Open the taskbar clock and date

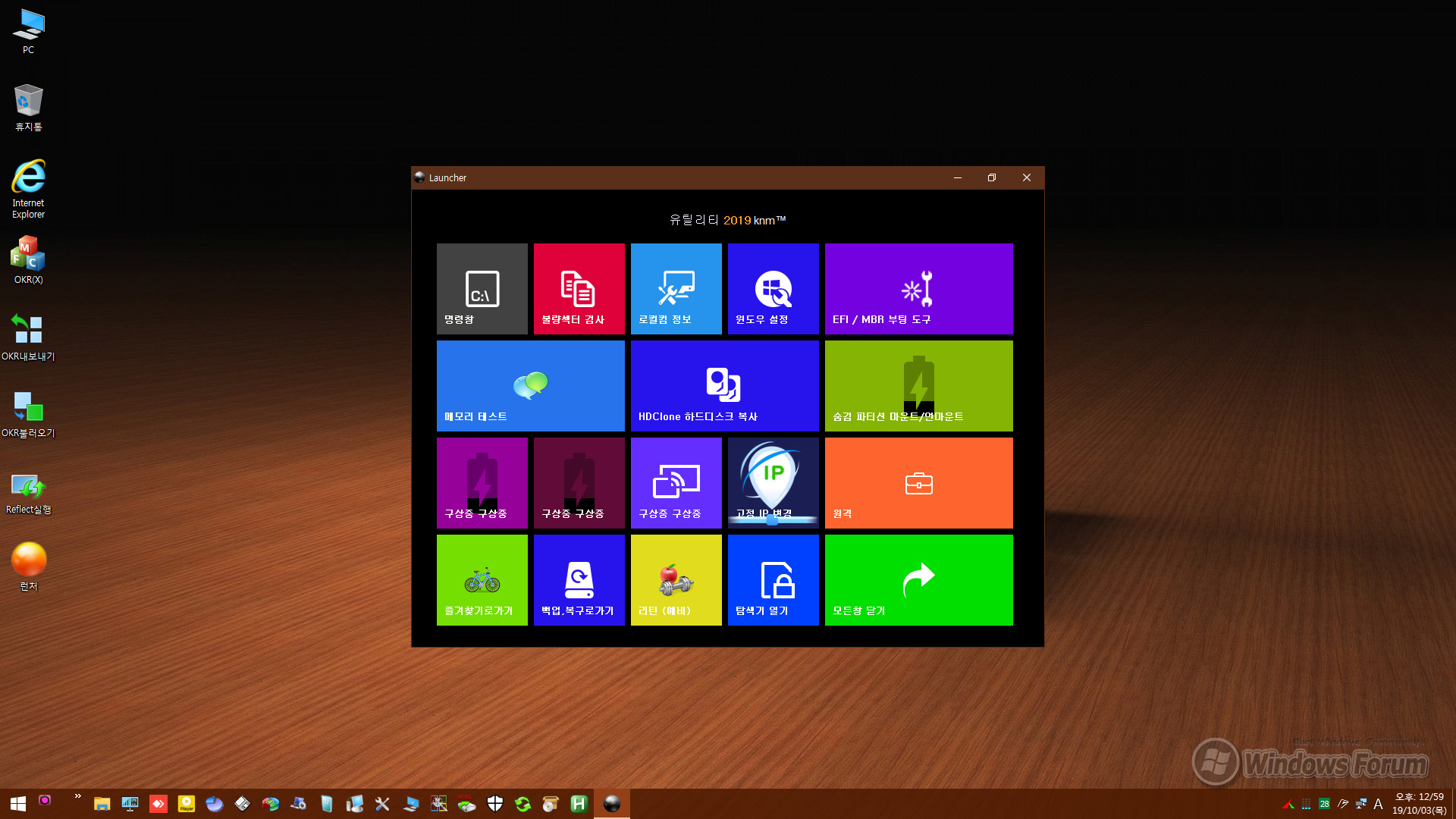[1420, 804]
